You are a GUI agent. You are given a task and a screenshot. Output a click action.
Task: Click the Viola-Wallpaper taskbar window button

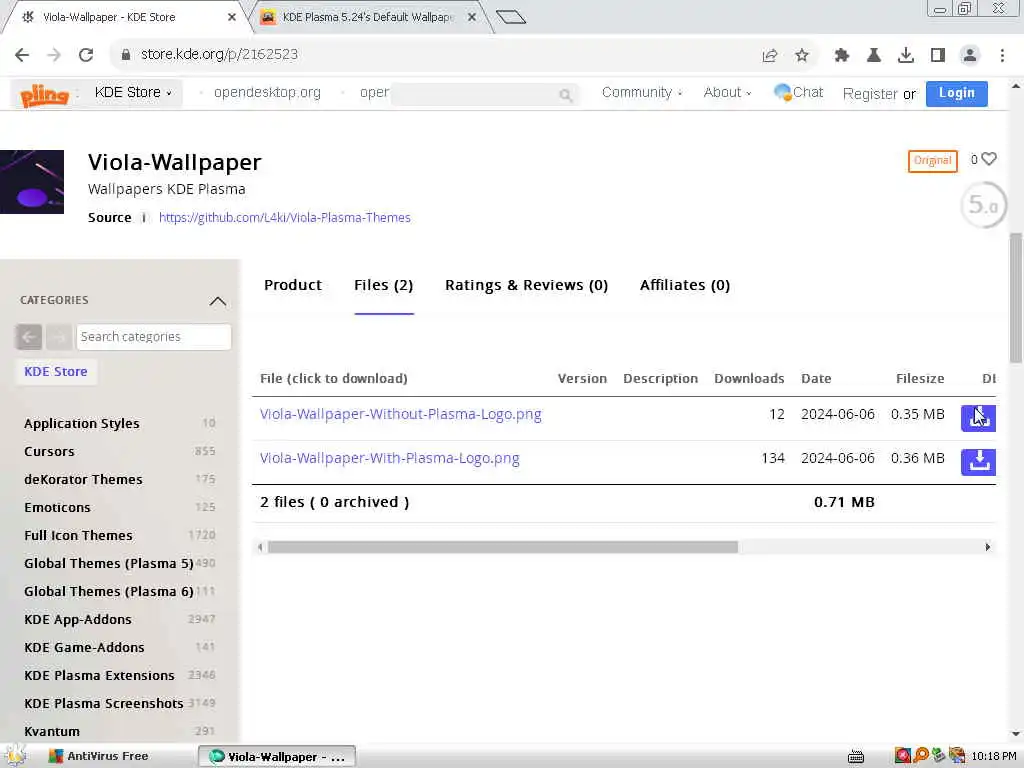[277, 757]
